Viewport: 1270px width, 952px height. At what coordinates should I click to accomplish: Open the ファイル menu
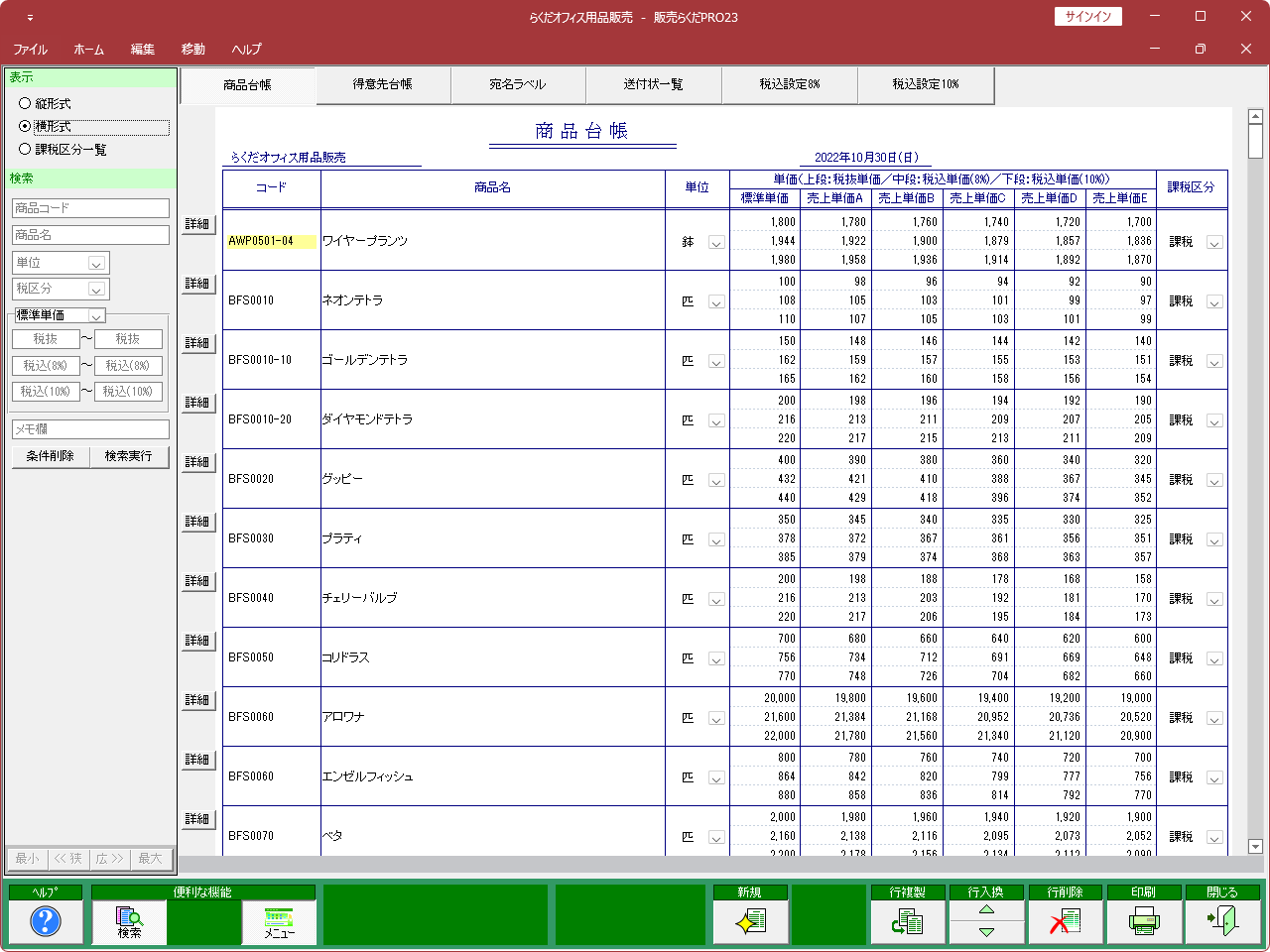(x=30, y=49)
